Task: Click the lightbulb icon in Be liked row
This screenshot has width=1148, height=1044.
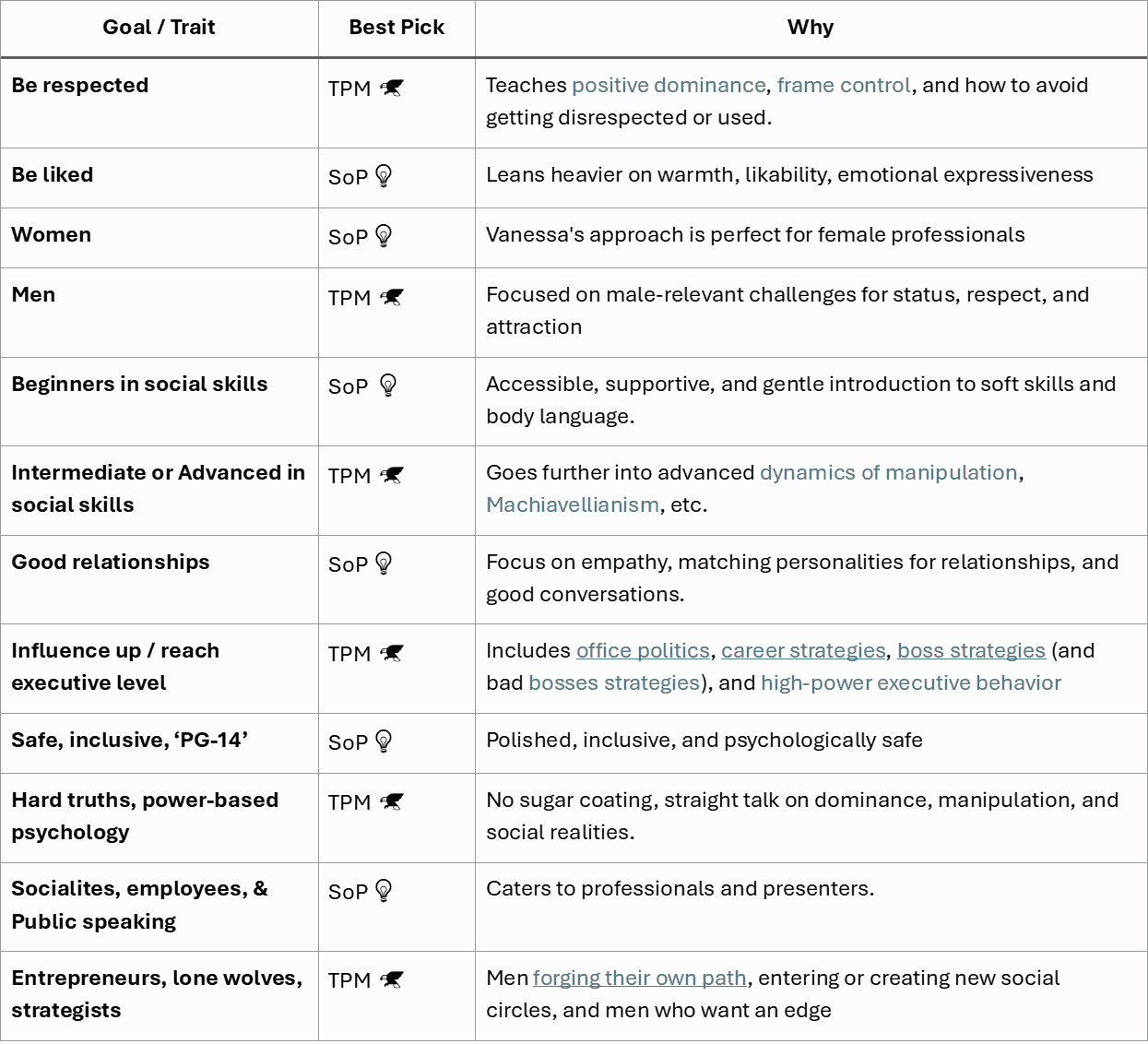Action: pos(385,176)
